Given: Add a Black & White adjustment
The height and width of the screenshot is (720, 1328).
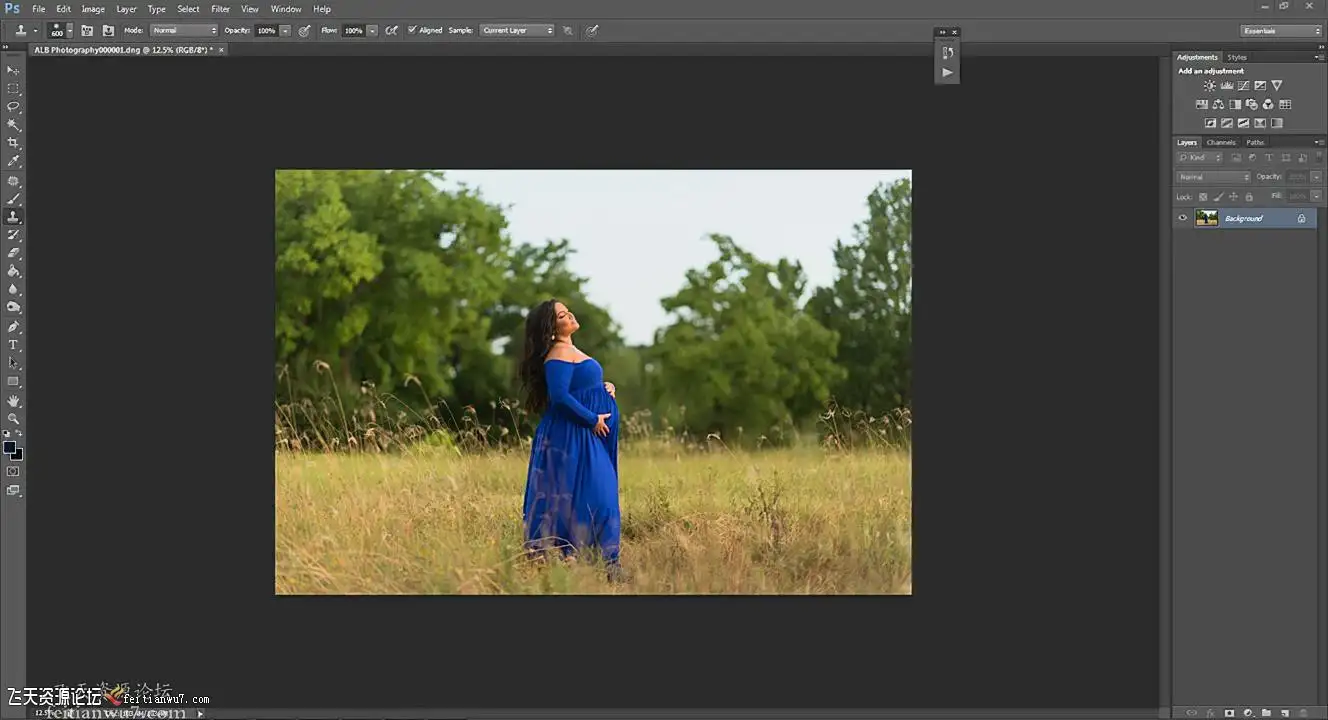Looking at the screenshot, I should coord(1235,104).
